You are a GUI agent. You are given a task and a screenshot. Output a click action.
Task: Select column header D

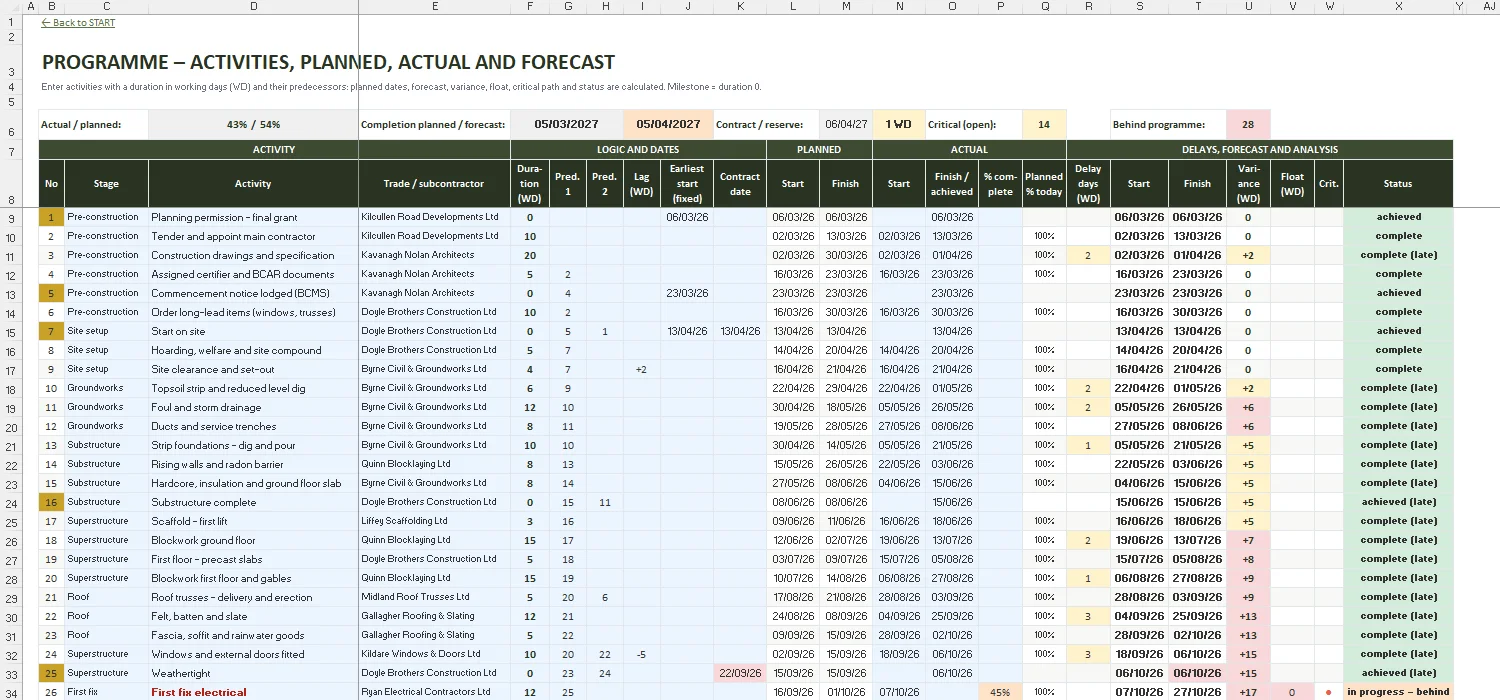pyautogui.click(x=253, y=6)
